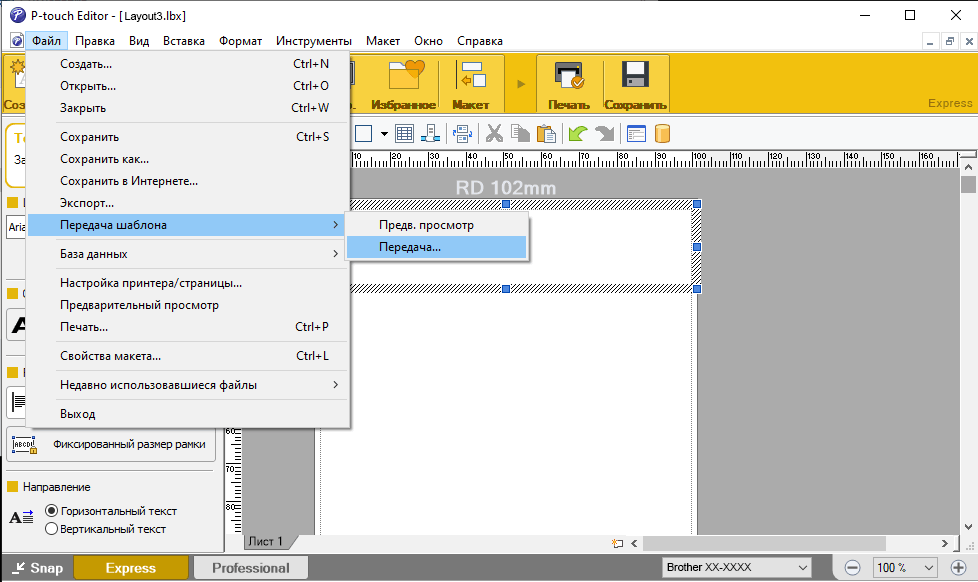Click the Save (Сохранить) floppy disk icon

pos(635,83)
